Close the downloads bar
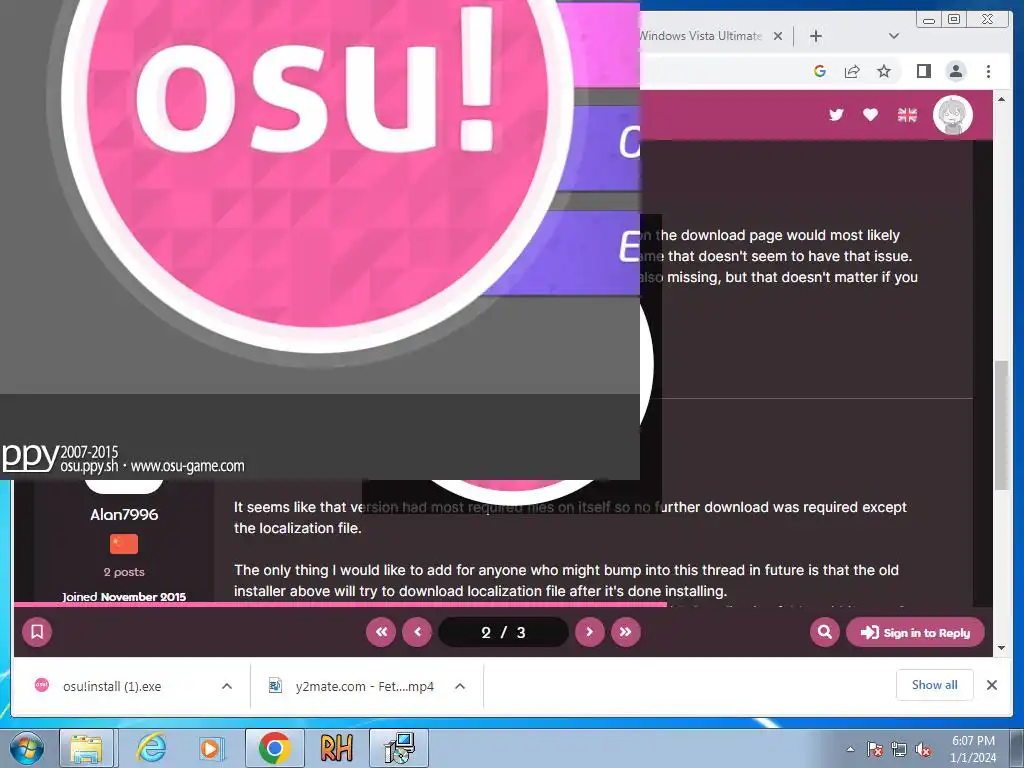The image size is (1024, 768). 991,685
